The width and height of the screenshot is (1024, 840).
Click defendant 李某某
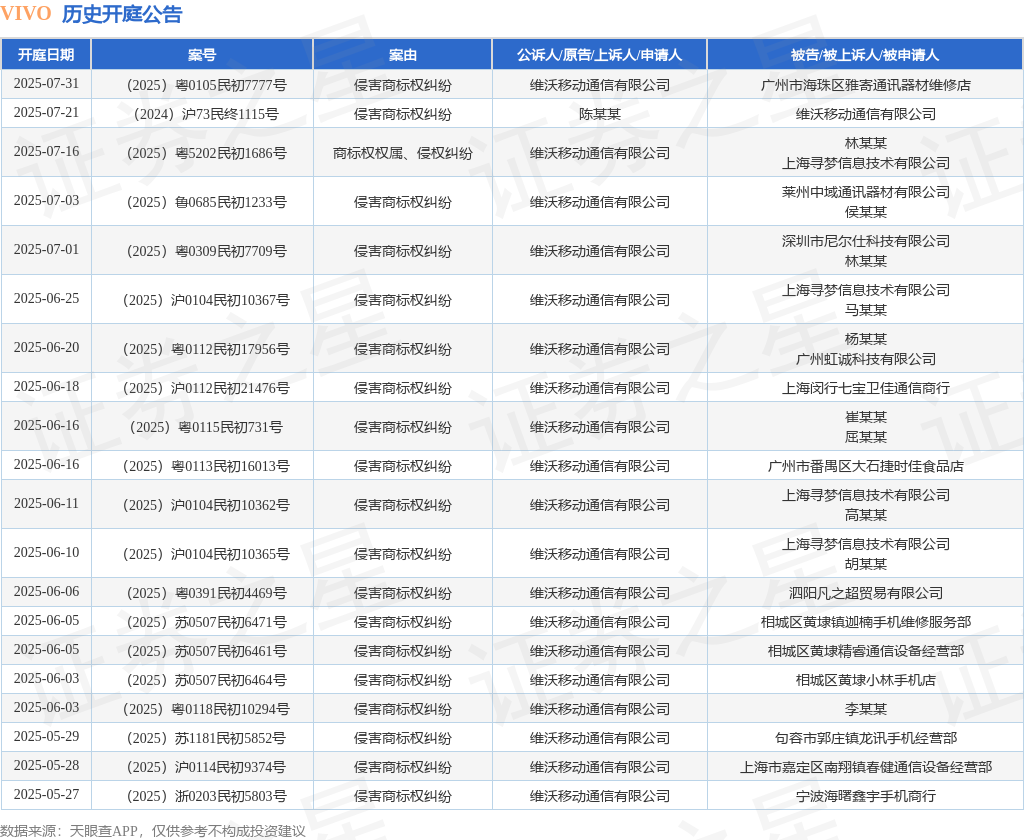tap(865, 709)
